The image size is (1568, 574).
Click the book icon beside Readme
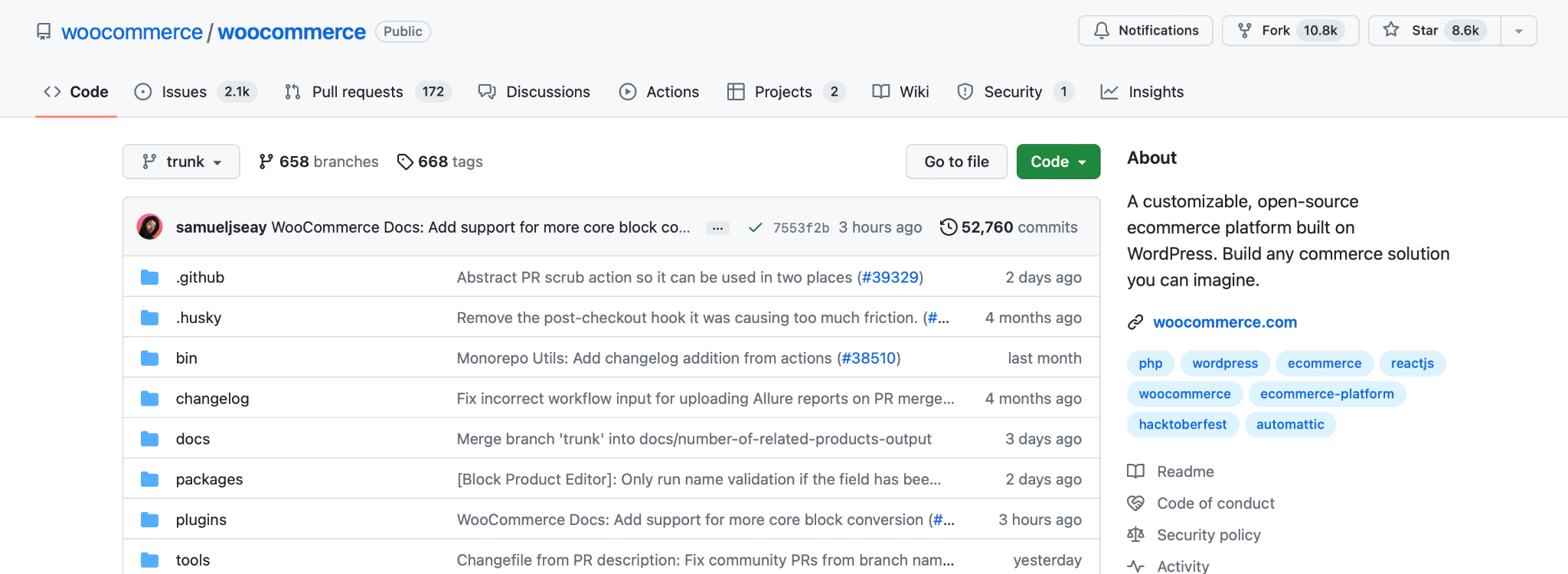[1136, 471]
